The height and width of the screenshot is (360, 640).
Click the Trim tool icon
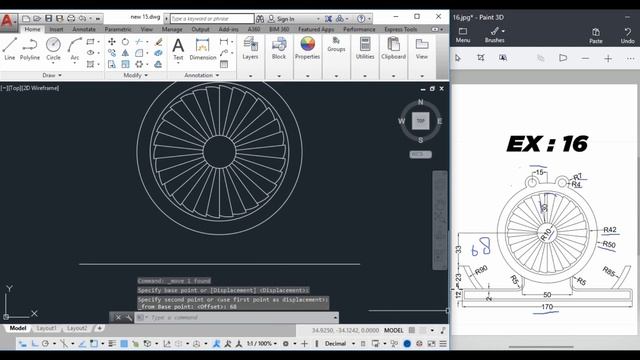click(139, 42)
